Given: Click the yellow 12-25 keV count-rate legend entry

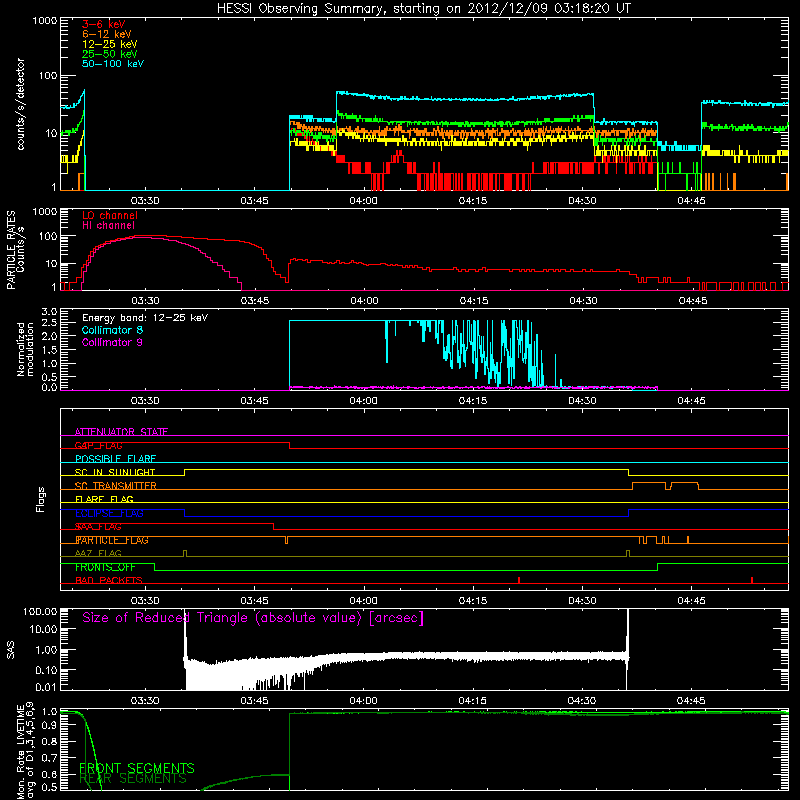Looking at the screenshot, I should (110, 44).
